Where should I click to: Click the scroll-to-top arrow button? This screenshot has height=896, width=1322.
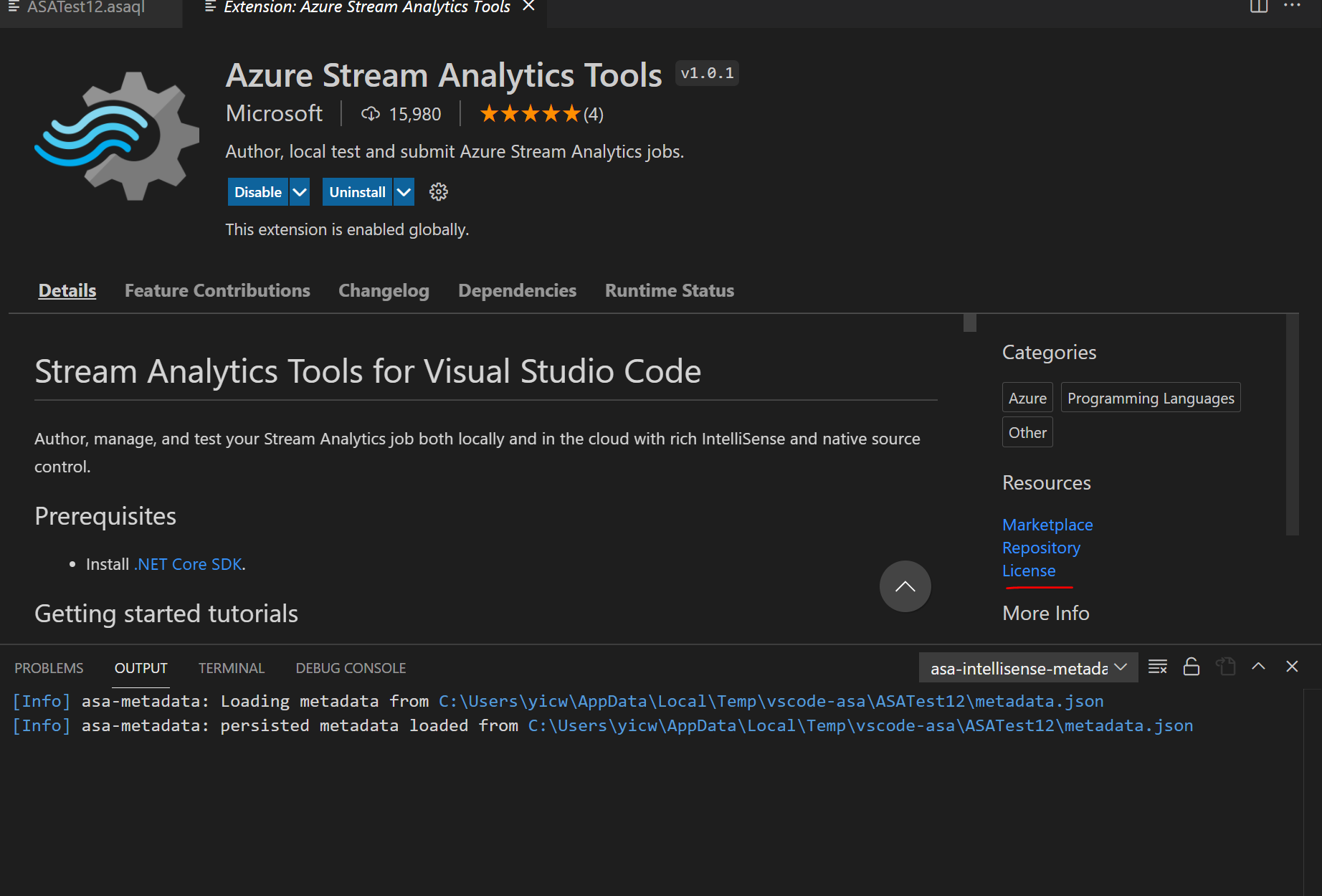[905, 586]
